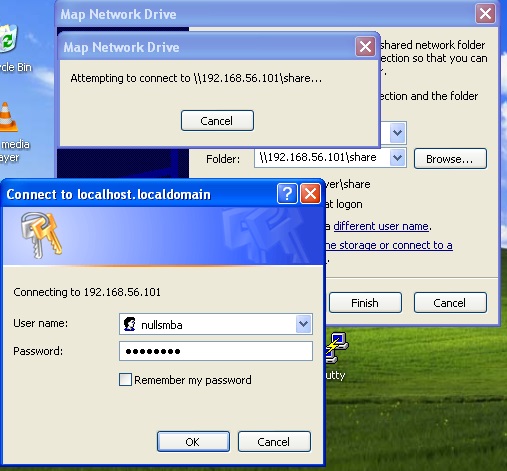Expand the User name dropdown arrow

point(303,324)
